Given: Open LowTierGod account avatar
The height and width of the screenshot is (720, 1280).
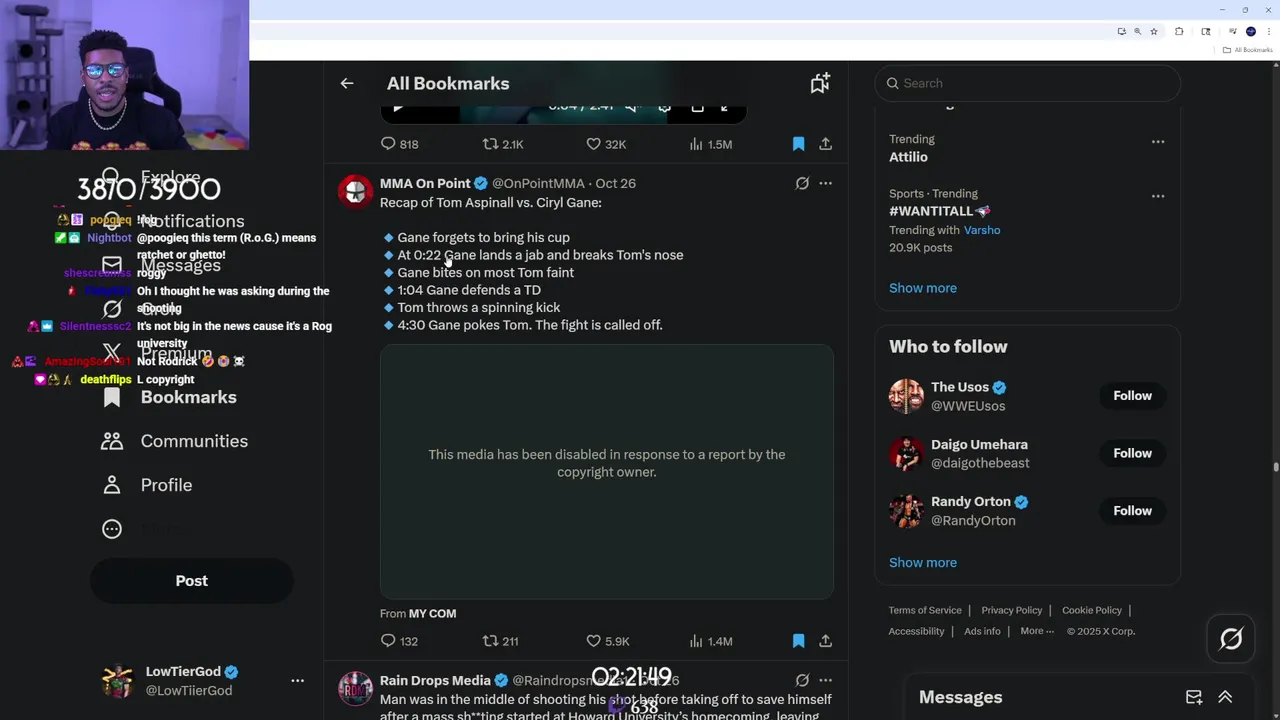Looking at the screenshot, I should pos(118,681).
